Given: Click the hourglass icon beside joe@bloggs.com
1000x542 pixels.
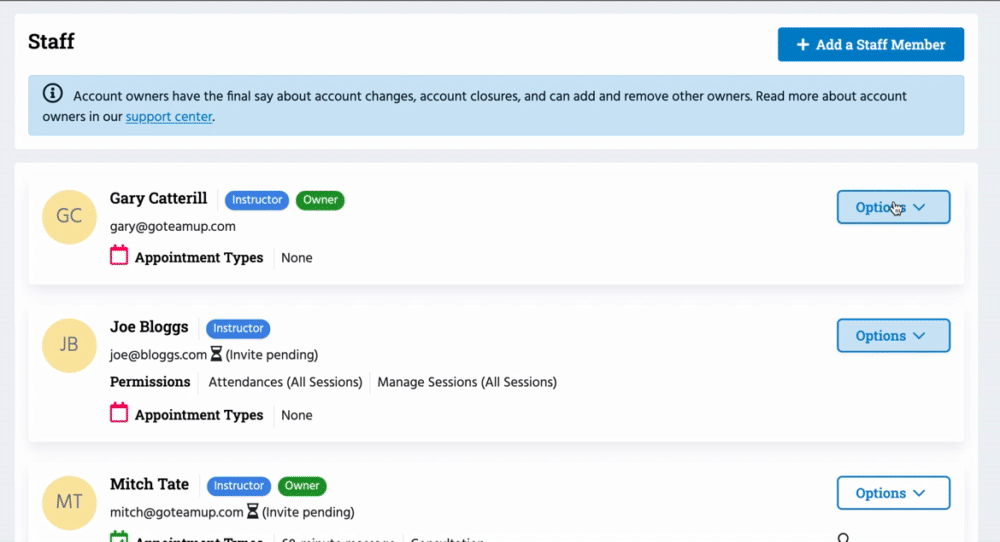Looking at the screenshot, I should (x=216, y=354).
